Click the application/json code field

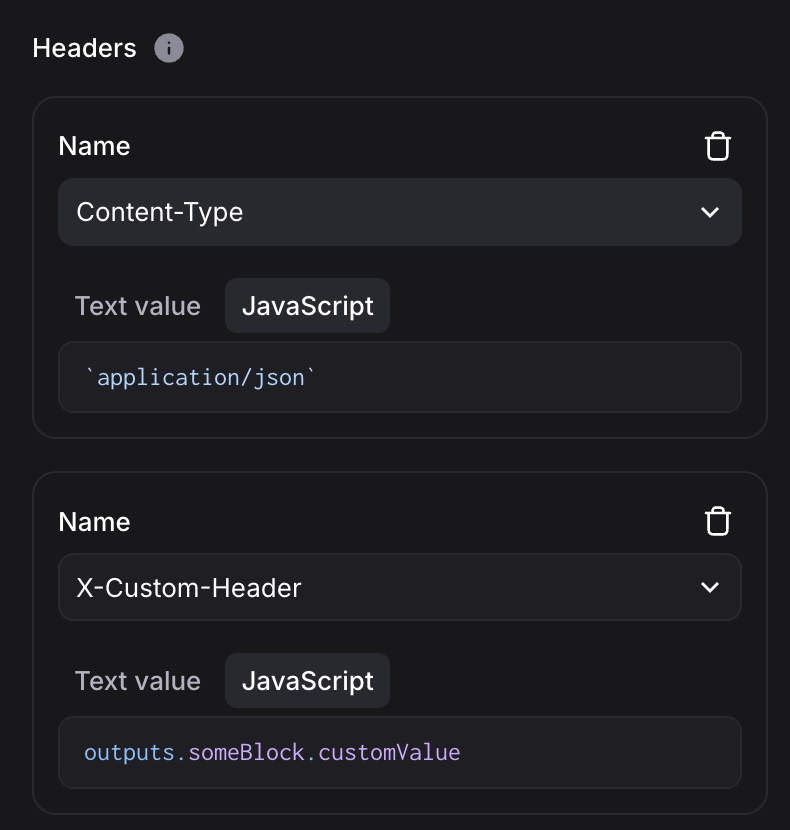click(400, 377)
